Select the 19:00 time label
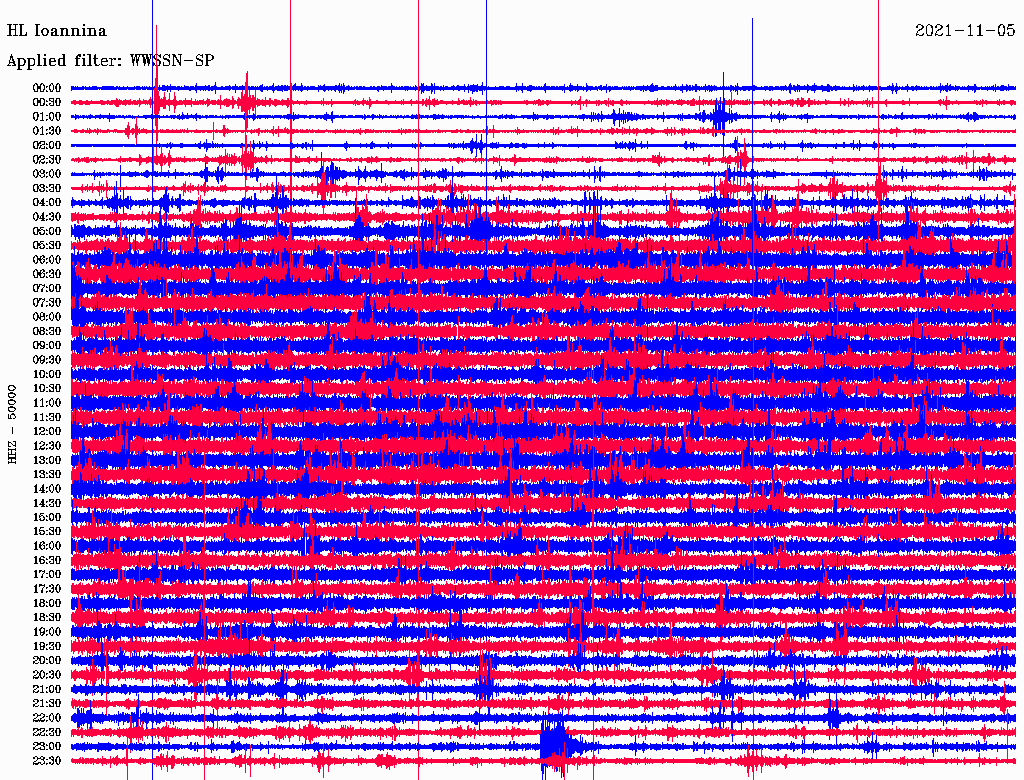The width and height of the screenshot is (1024, 780). pos(47,632)
